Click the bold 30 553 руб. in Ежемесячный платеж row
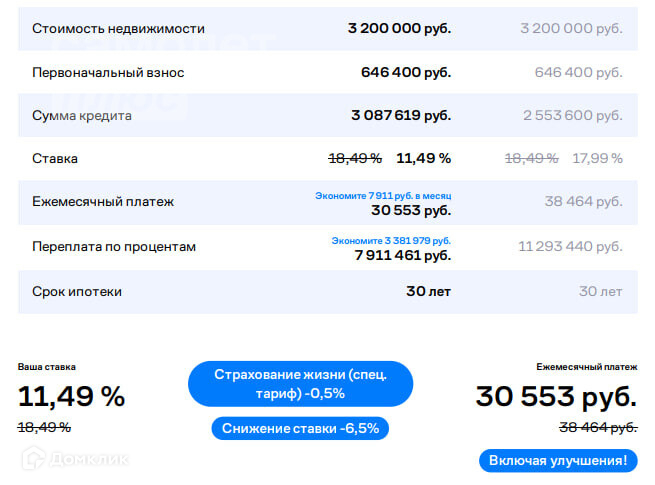 coord(411,211)
